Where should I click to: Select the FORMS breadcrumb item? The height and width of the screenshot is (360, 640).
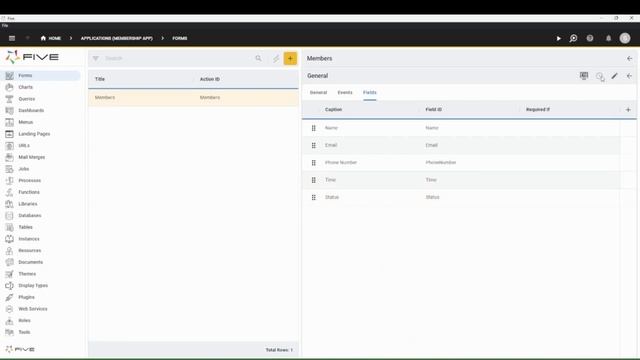(x=180, y=38)
